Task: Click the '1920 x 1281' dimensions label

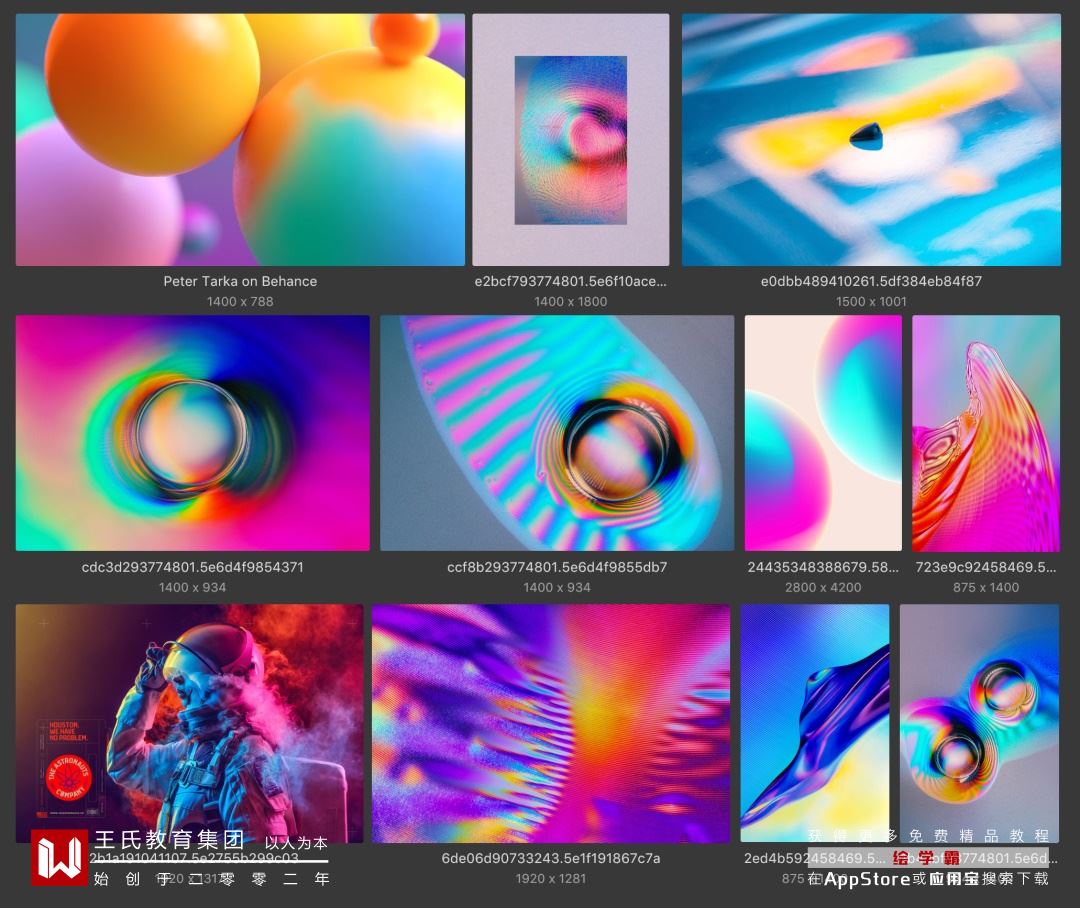Action: tap(550, 879)
